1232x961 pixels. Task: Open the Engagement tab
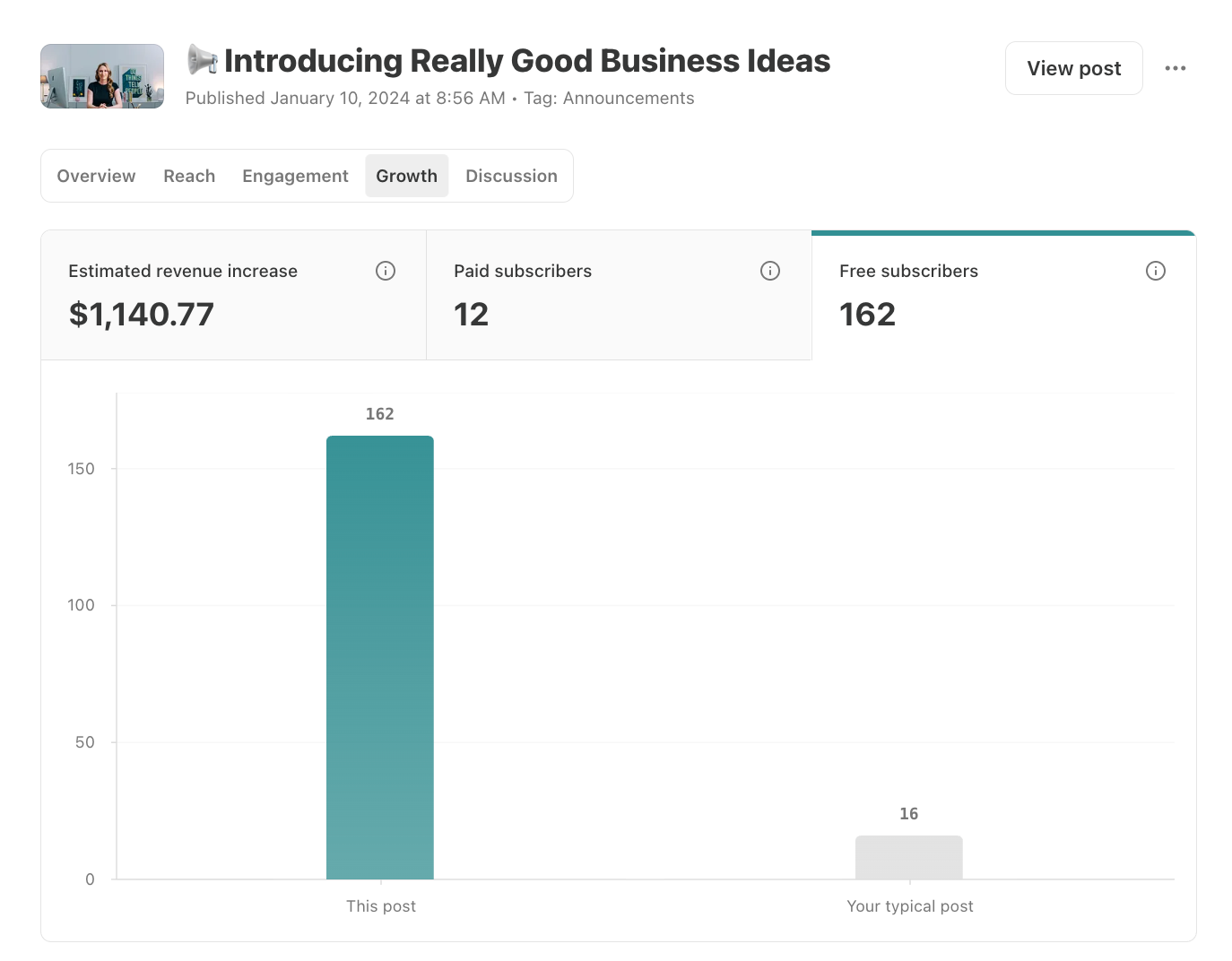click(x=295, y=176)
